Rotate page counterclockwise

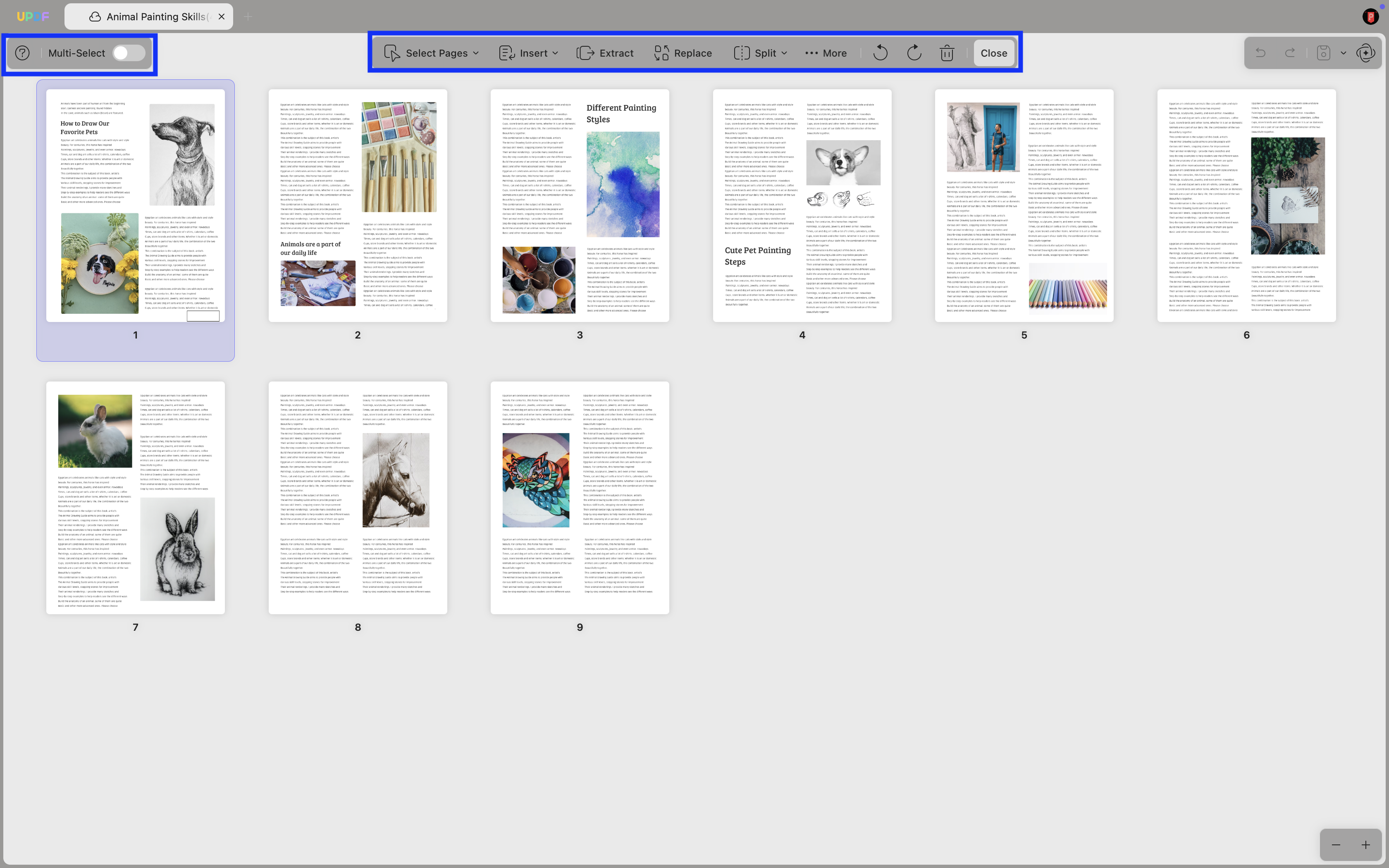[880, 53]
